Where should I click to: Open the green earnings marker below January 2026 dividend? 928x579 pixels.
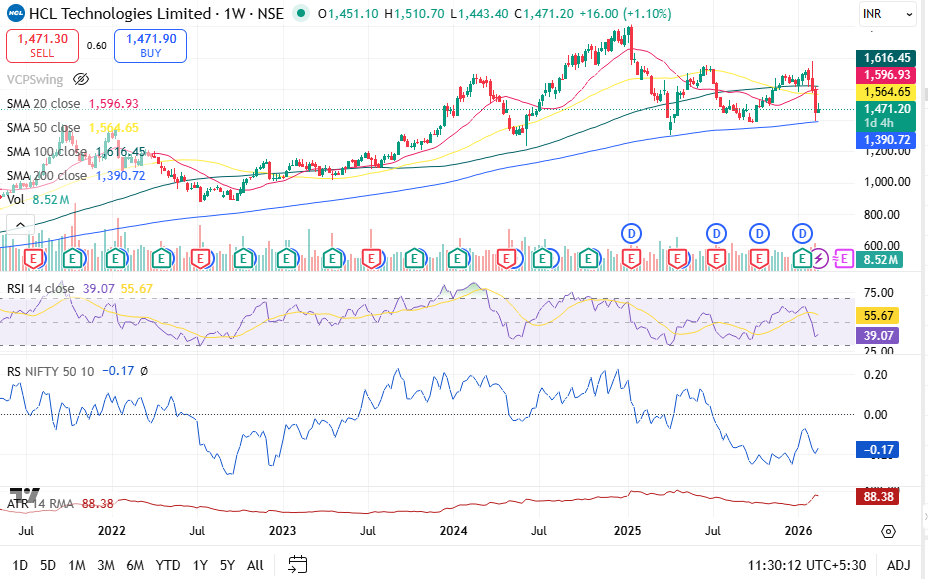click(803, 259)
